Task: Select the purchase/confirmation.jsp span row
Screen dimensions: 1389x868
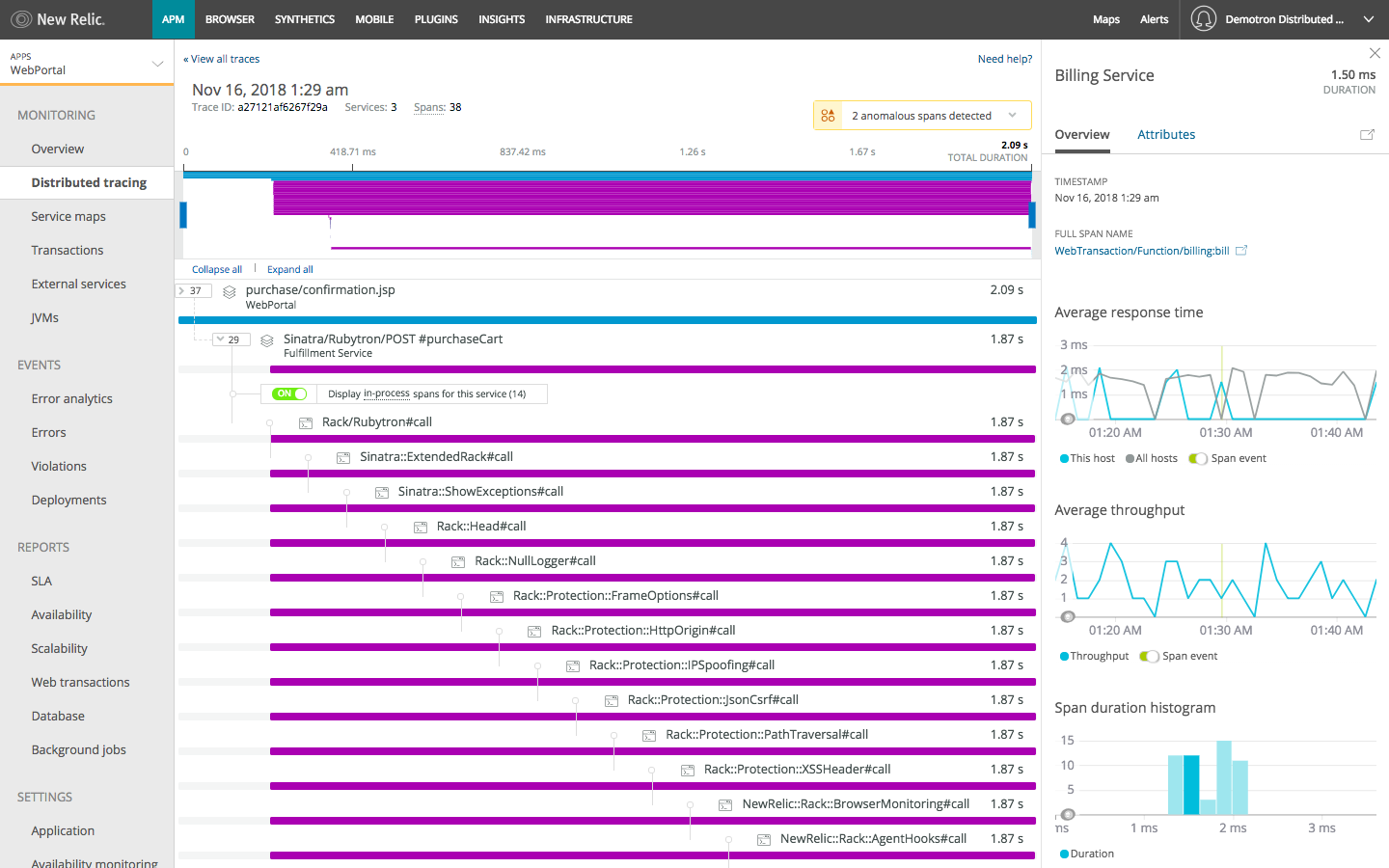Action: pos(608,301)
